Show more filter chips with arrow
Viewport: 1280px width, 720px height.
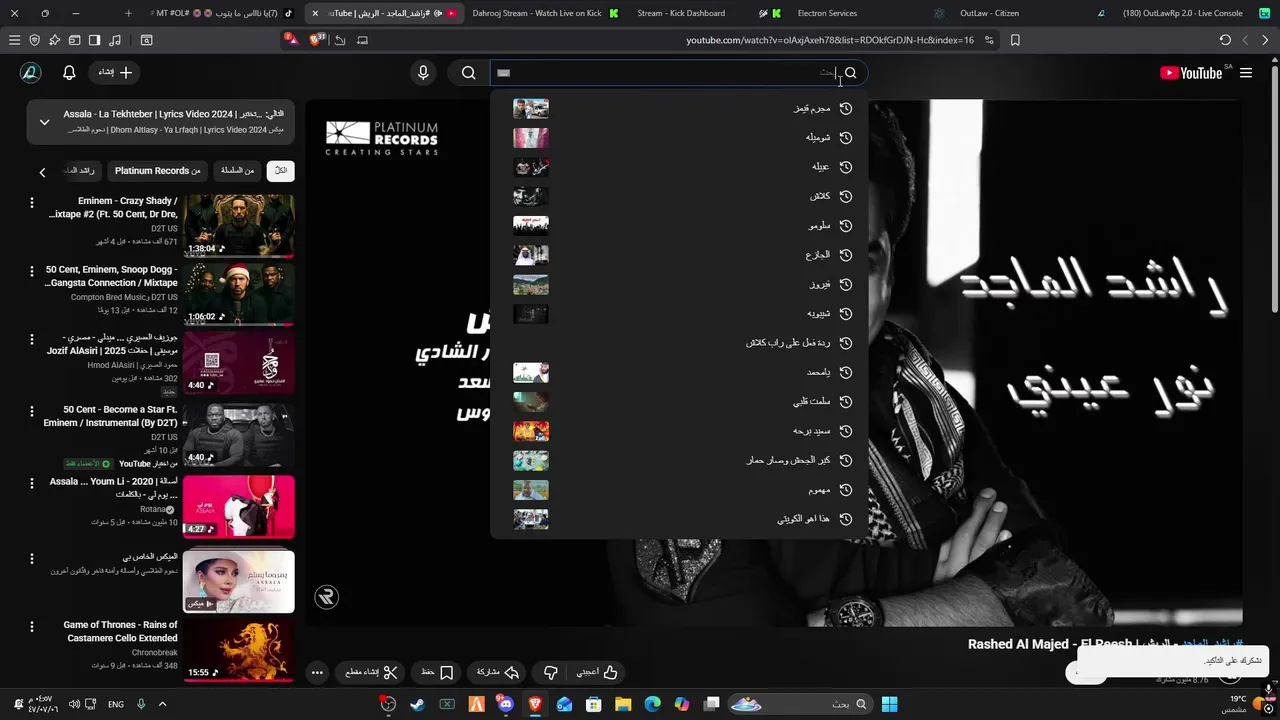coord(42,172)
